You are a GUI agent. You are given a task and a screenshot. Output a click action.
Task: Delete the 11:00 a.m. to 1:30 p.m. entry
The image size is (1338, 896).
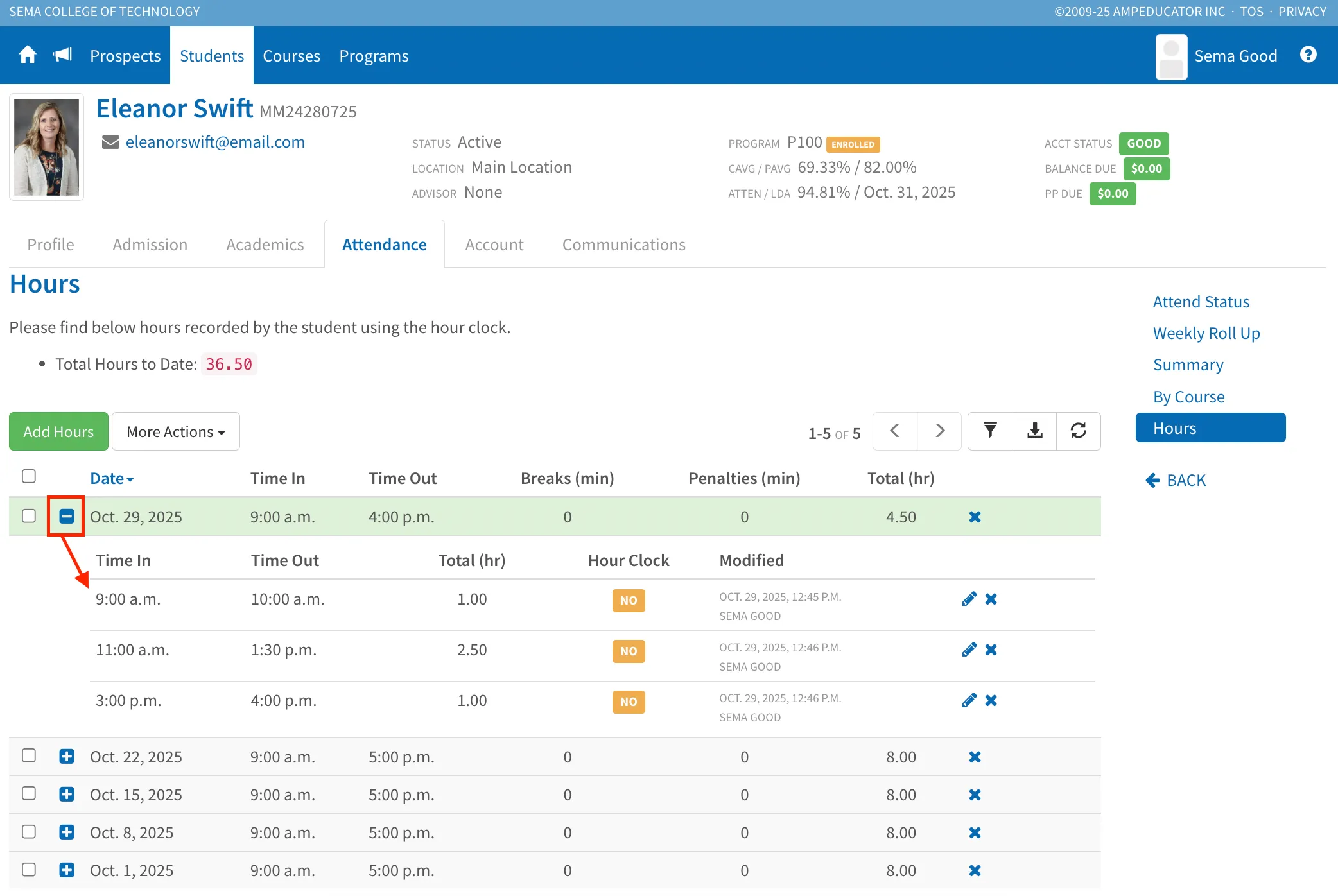pyautogui.click(x=991, y=650)
